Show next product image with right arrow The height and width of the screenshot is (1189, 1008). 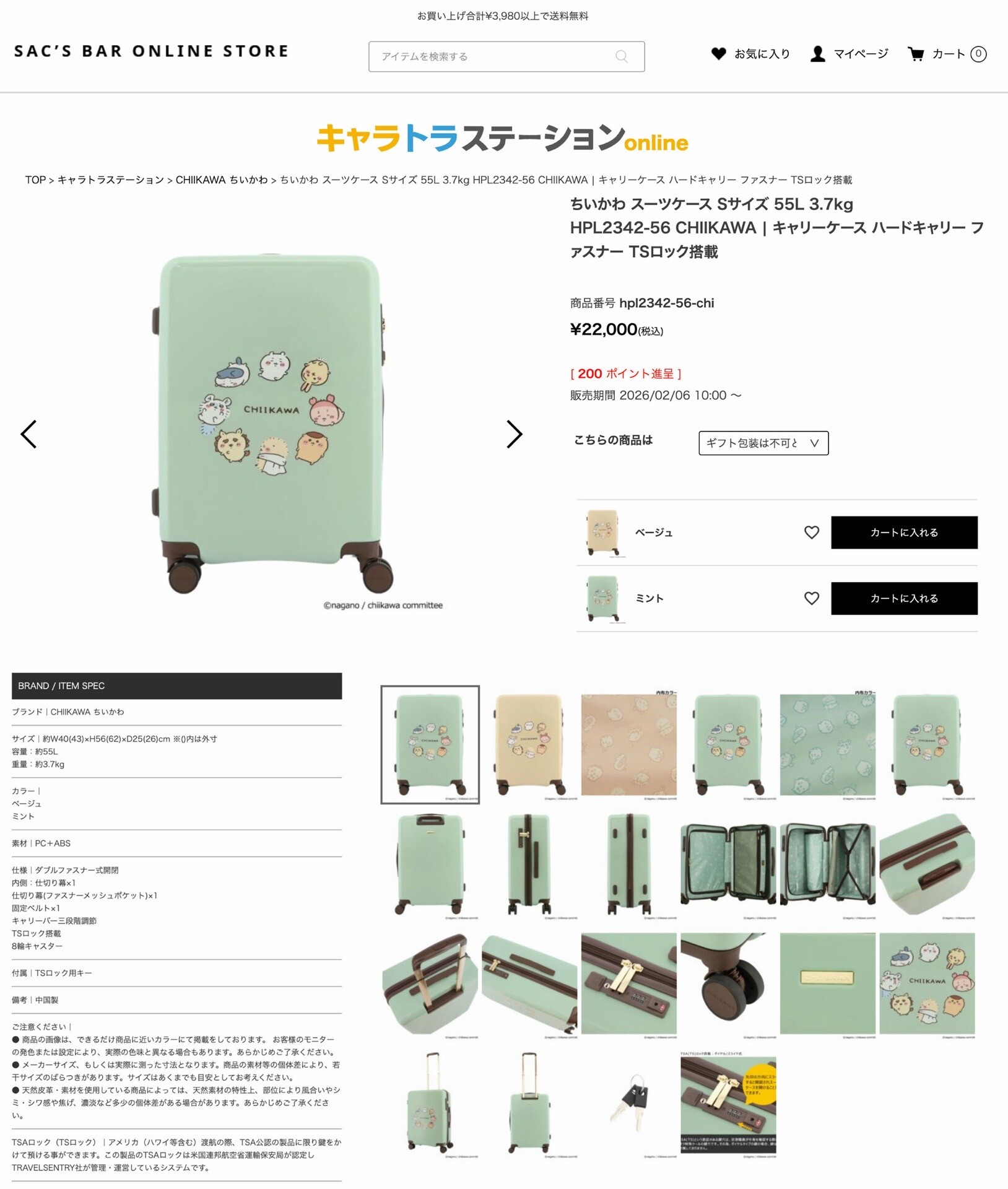click(514, 434)
